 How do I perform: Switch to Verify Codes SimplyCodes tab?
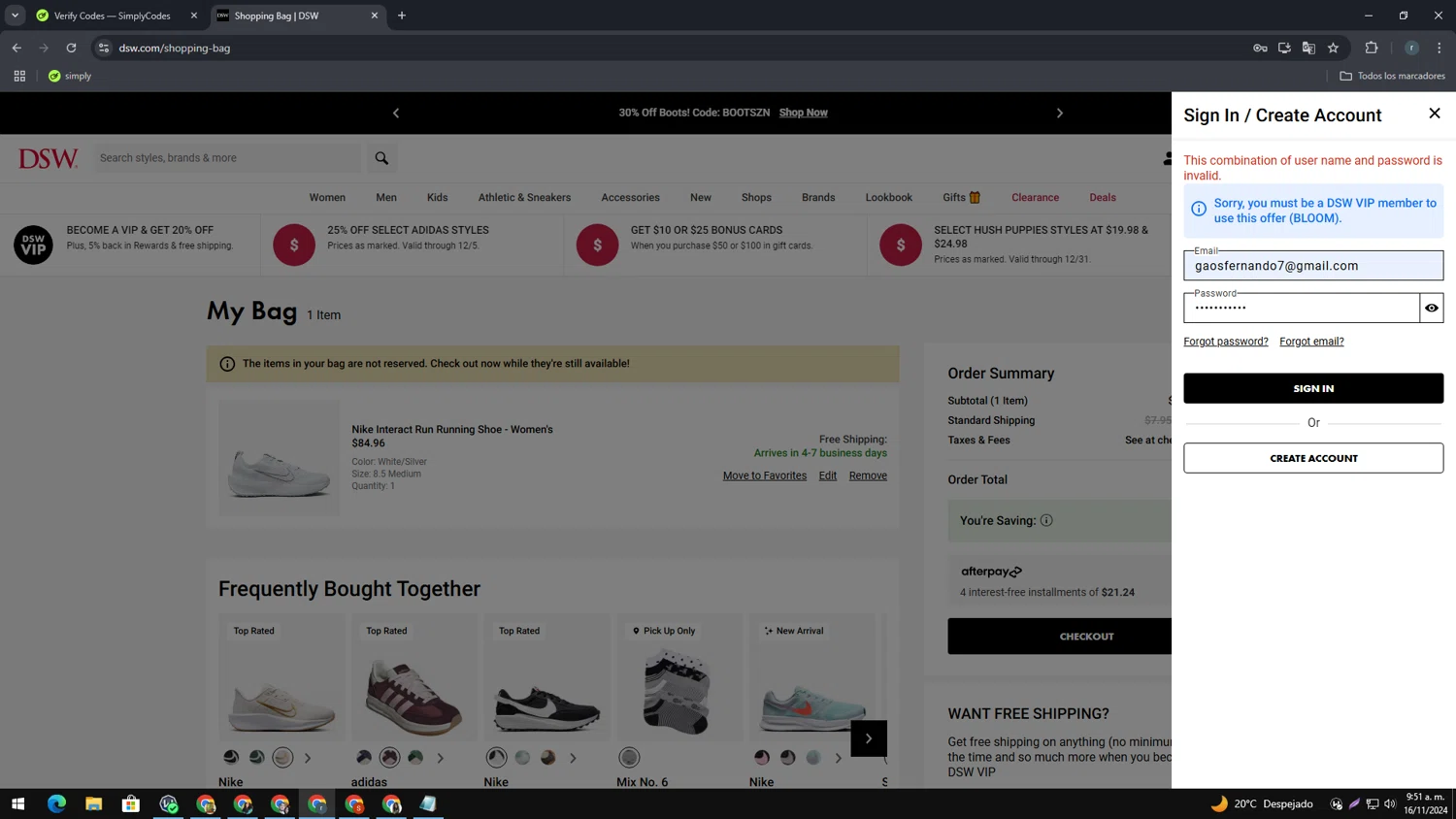click(112, 16)
